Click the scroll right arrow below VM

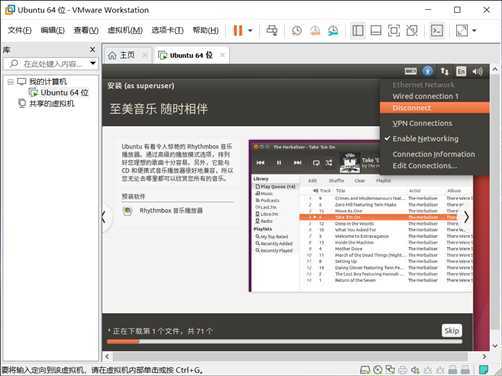[484, 356]
